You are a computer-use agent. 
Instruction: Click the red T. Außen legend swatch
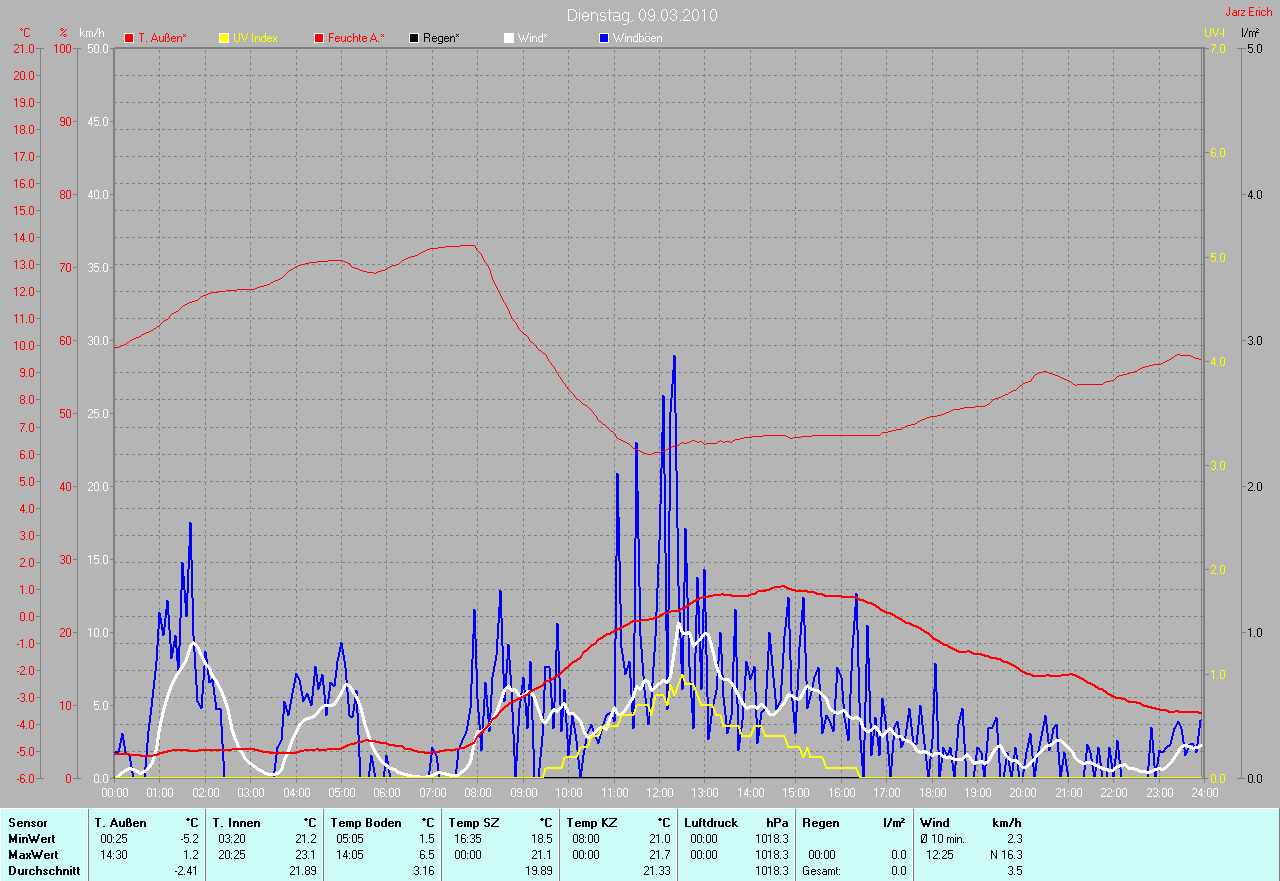pos(129,38)
